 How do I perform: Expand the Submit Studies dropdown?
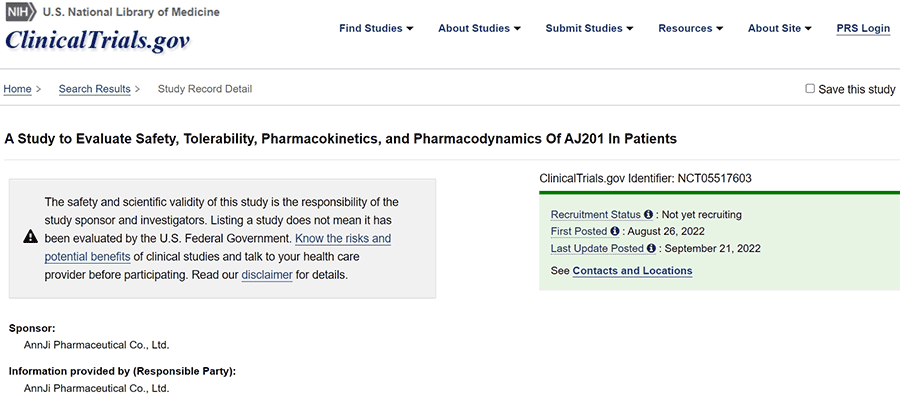click(x=590, y=28)
